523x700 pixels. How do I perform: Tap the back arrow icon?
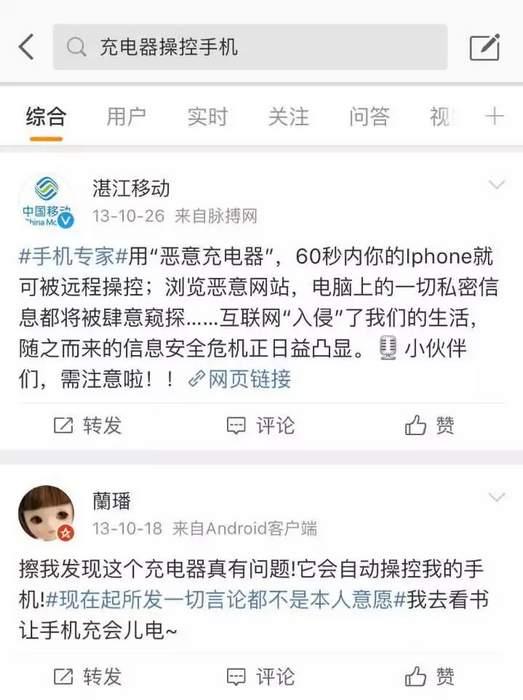pyautogui.click(x=26, y=46)
